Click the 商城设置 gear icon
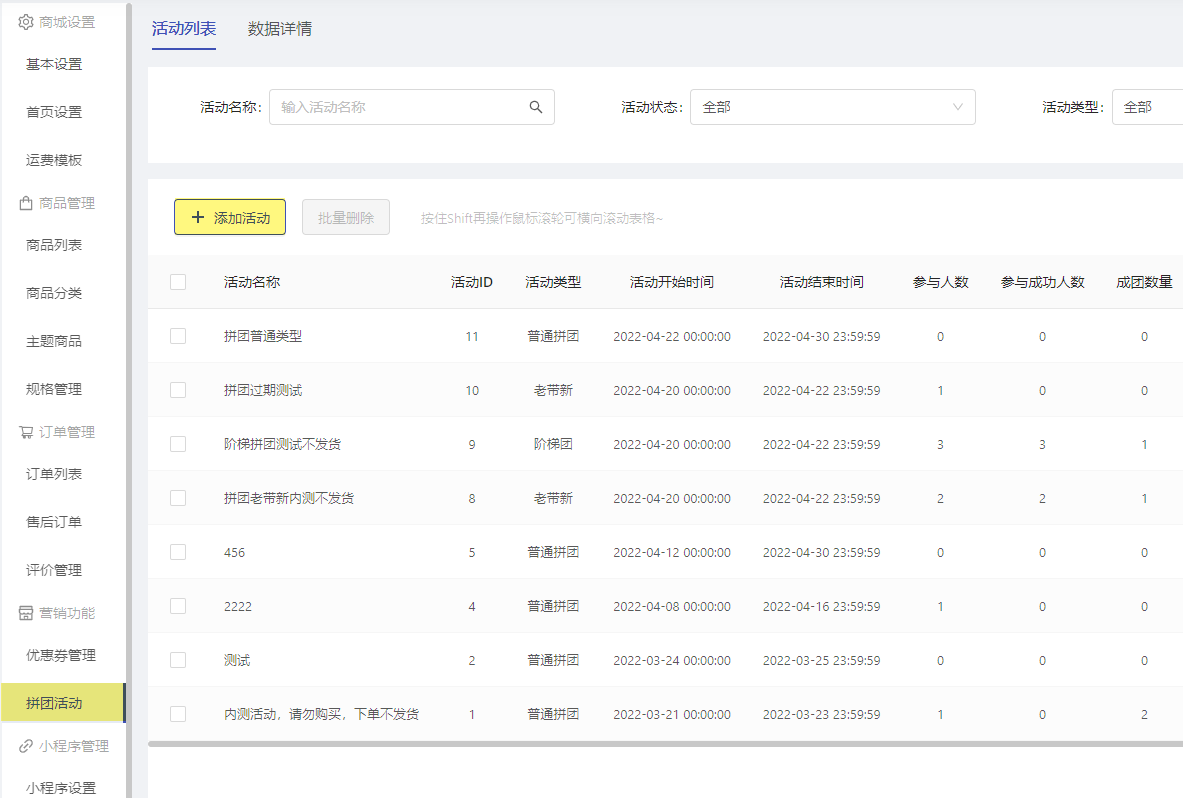This screenshot has width=1183, height=798. tap(26, 22)
